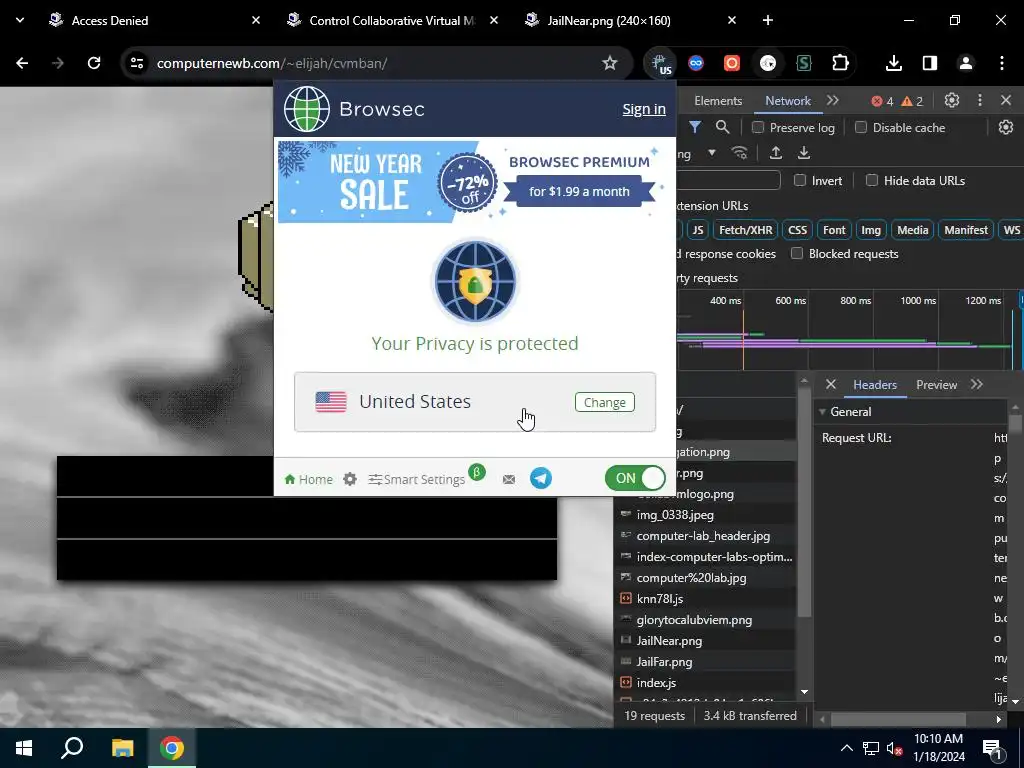
Task: Open Smart Settings in Browsec
Action: coord(417,479)
